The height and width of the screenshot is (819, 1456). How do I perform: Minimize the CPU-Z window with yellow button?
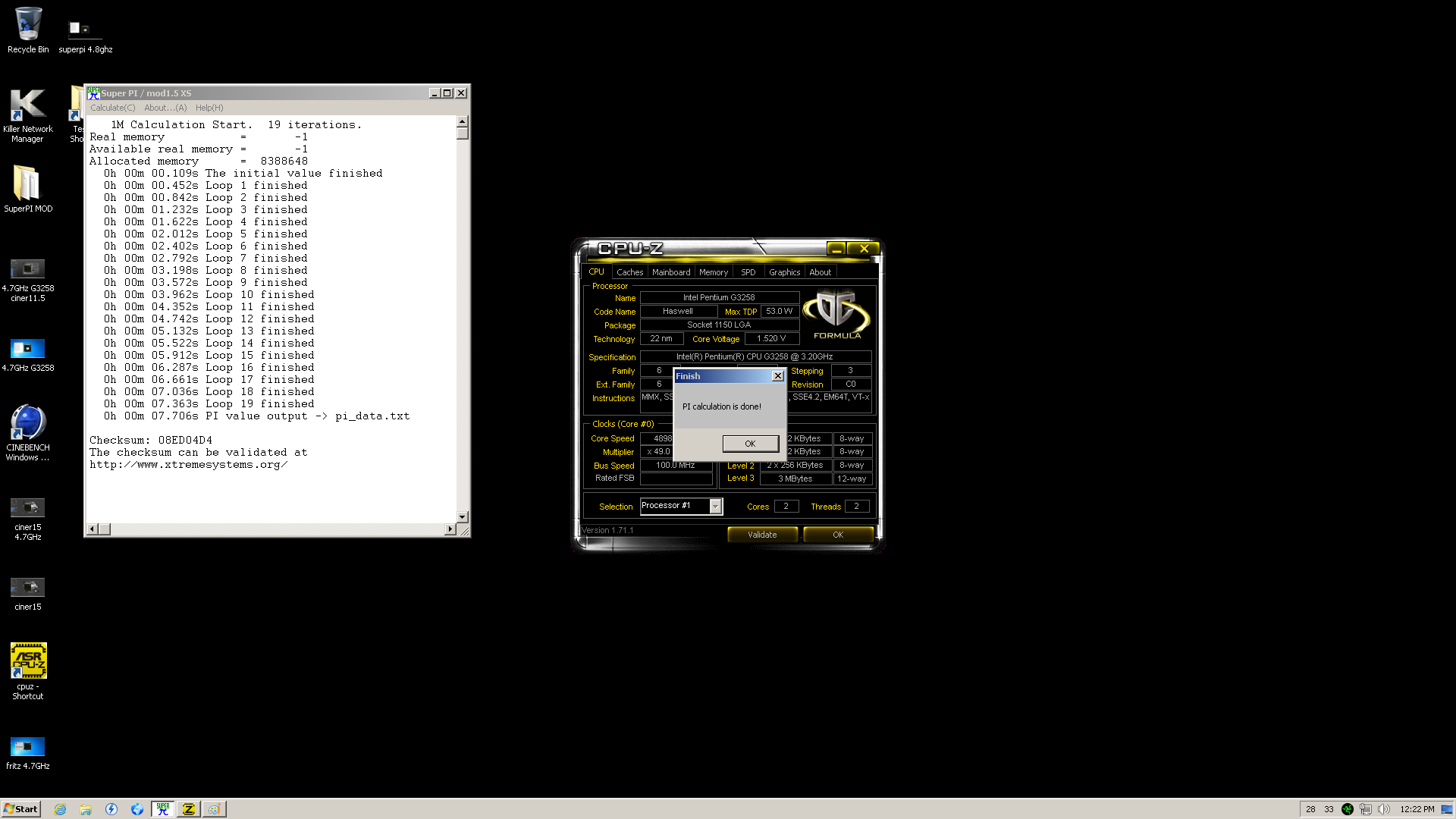click(836, 249)
